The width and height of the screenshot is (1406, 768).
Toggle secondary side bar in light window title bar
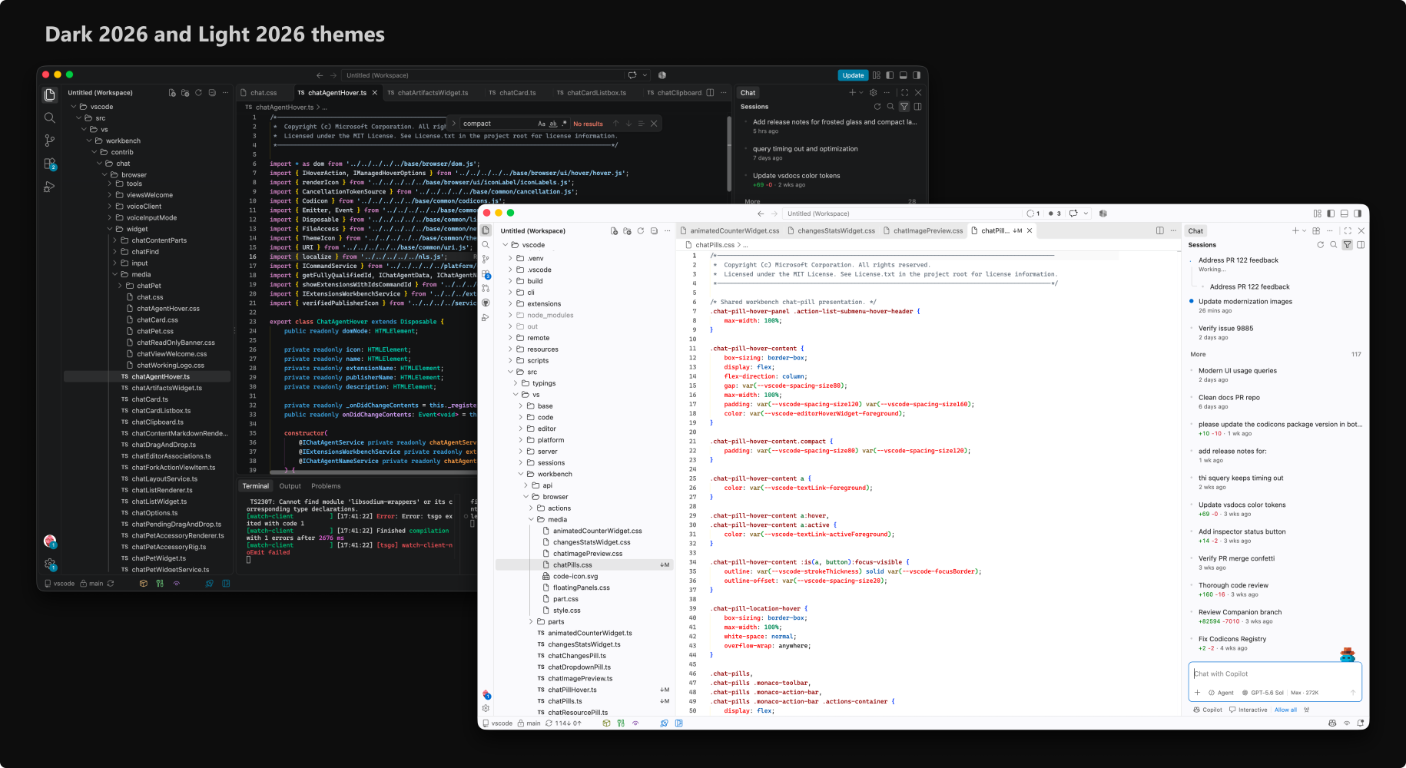click(x=1357, y=214)
